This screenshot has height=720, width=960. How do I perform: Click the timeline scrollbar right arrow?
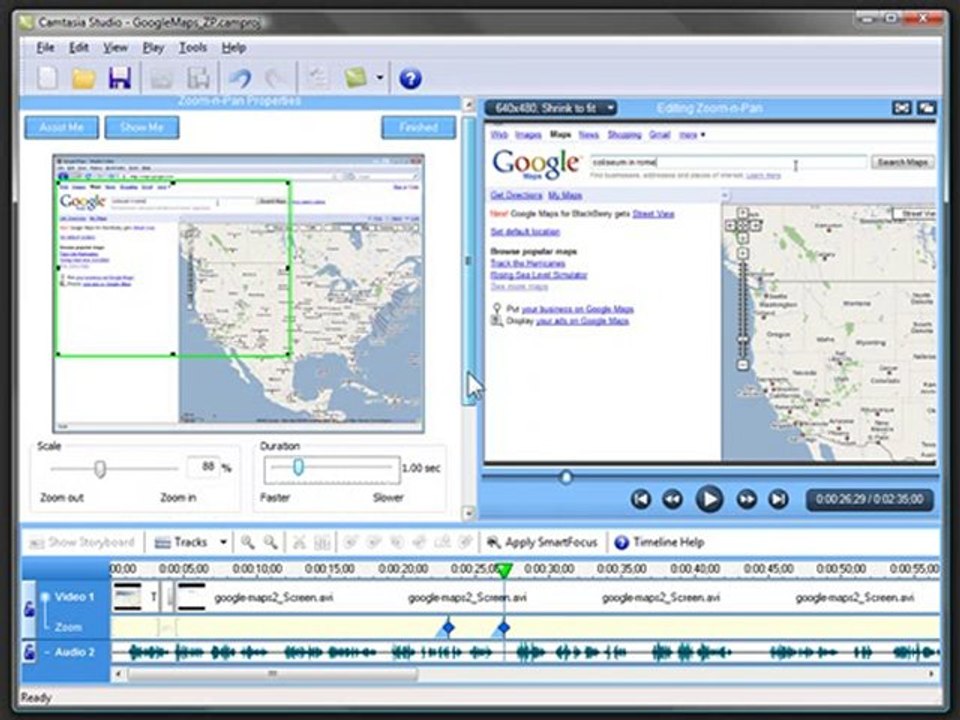tap(932, 674)
